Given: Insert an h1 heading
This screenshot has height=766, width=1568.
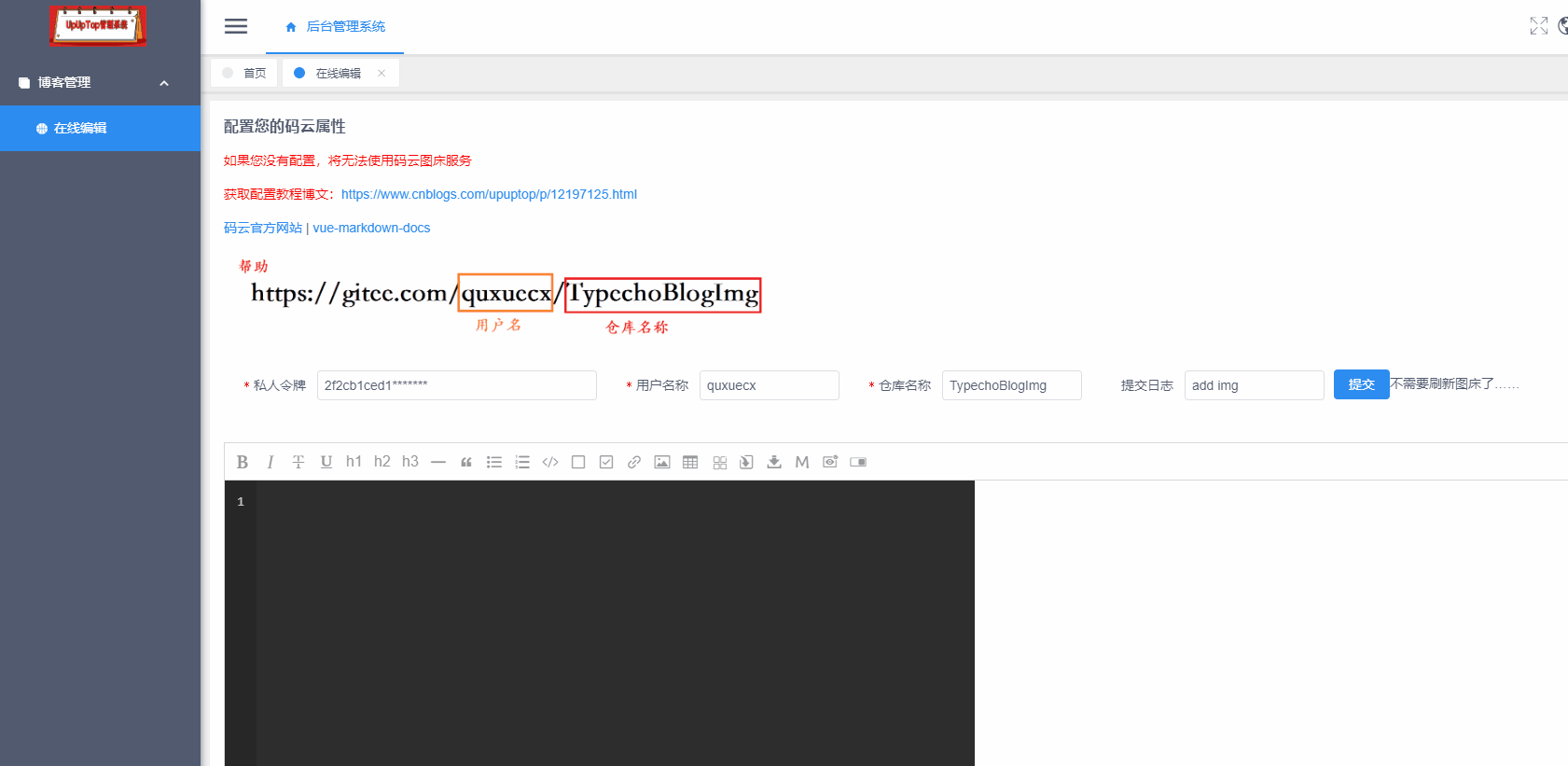Looking at the screenshot, I should click(x=354, y=462).
